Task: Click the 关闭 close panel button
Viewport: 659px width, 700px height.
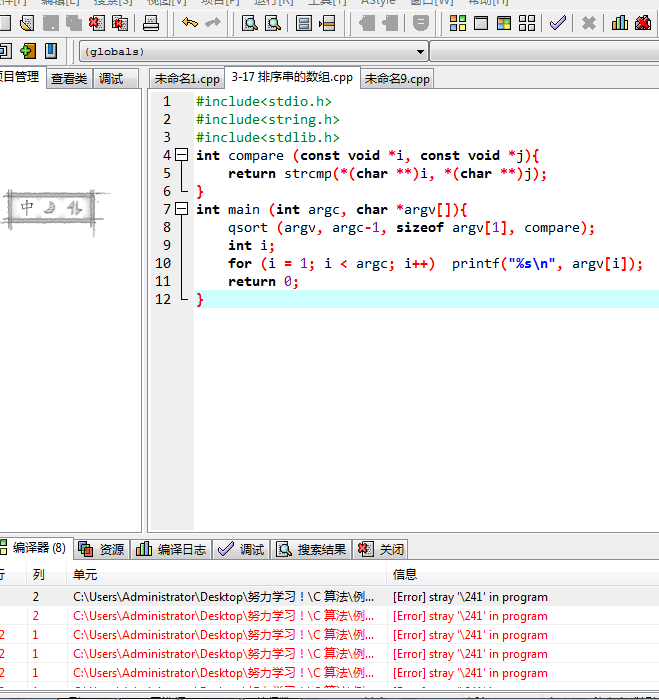Action: click(381, 549)
